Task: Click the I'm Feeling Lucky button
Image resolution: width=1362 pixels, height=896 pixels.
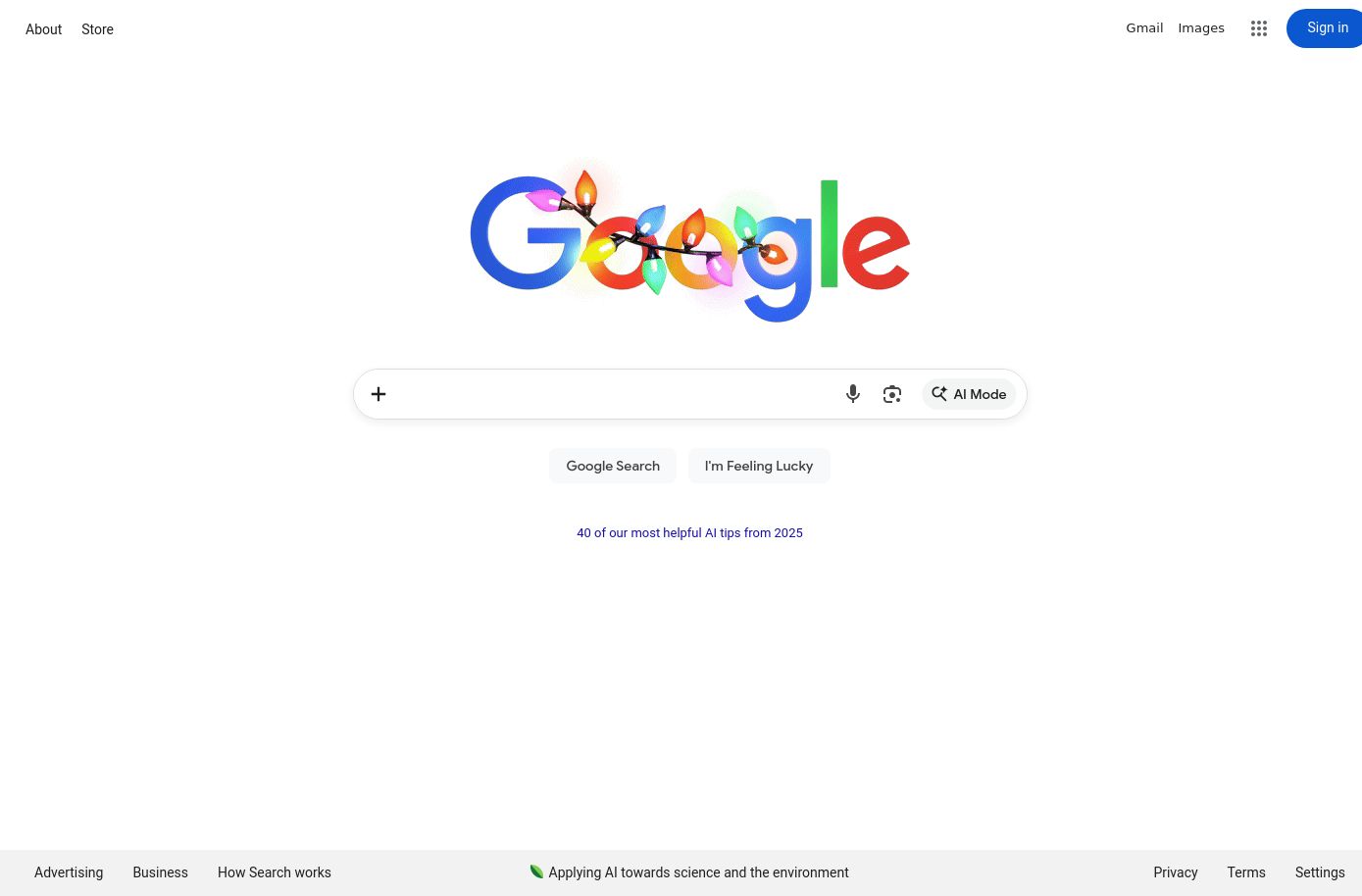Action: click(x=759, y=466)
